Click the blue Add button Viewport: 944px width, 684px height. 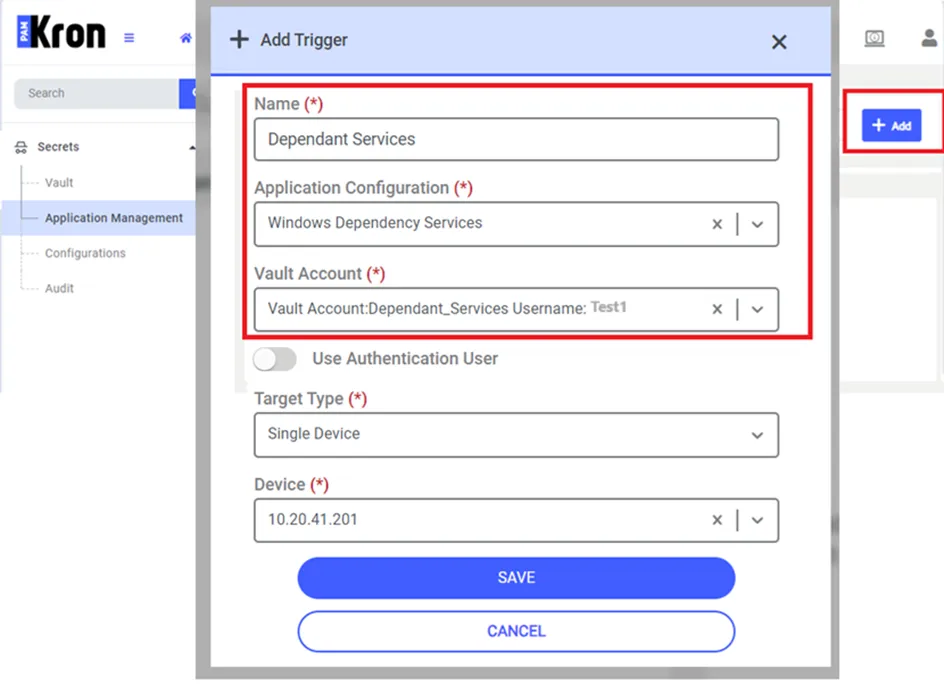891,125
